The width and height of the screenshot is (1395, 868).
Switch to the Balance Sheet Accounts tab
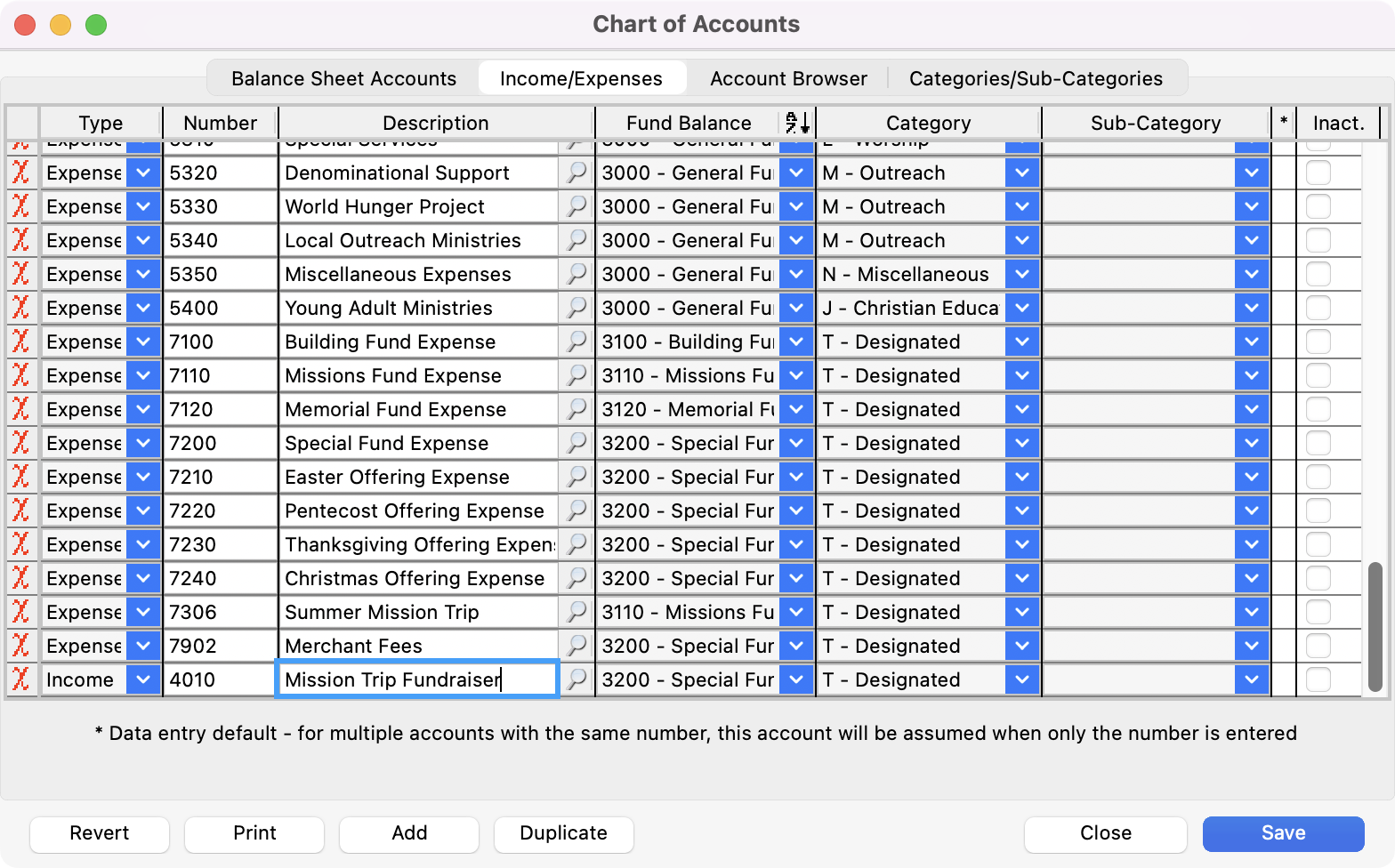pyautogui.click(x=343, y=78)
